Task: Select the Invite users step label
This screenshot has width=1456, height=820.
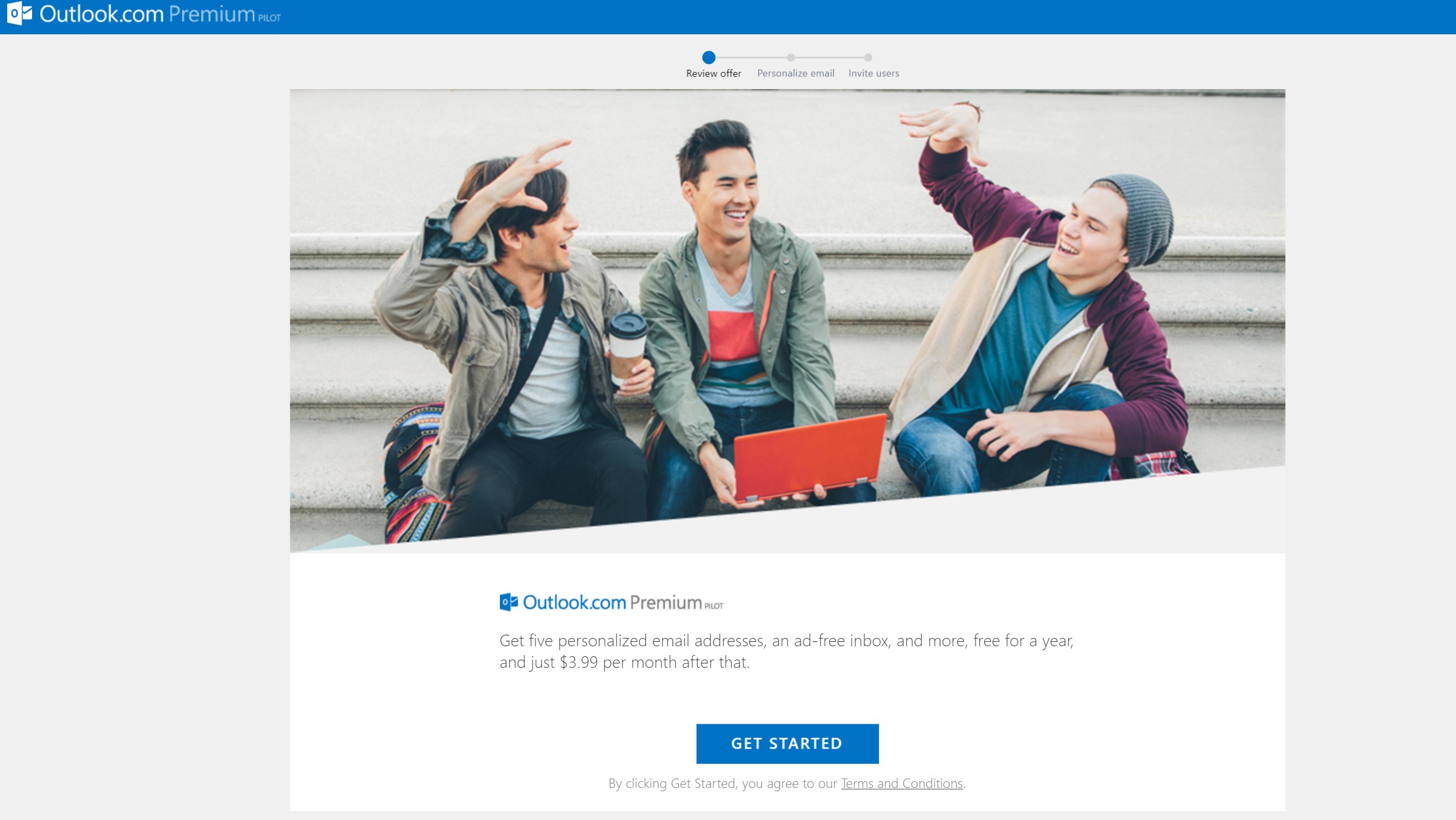Action: tap(873, 74)
